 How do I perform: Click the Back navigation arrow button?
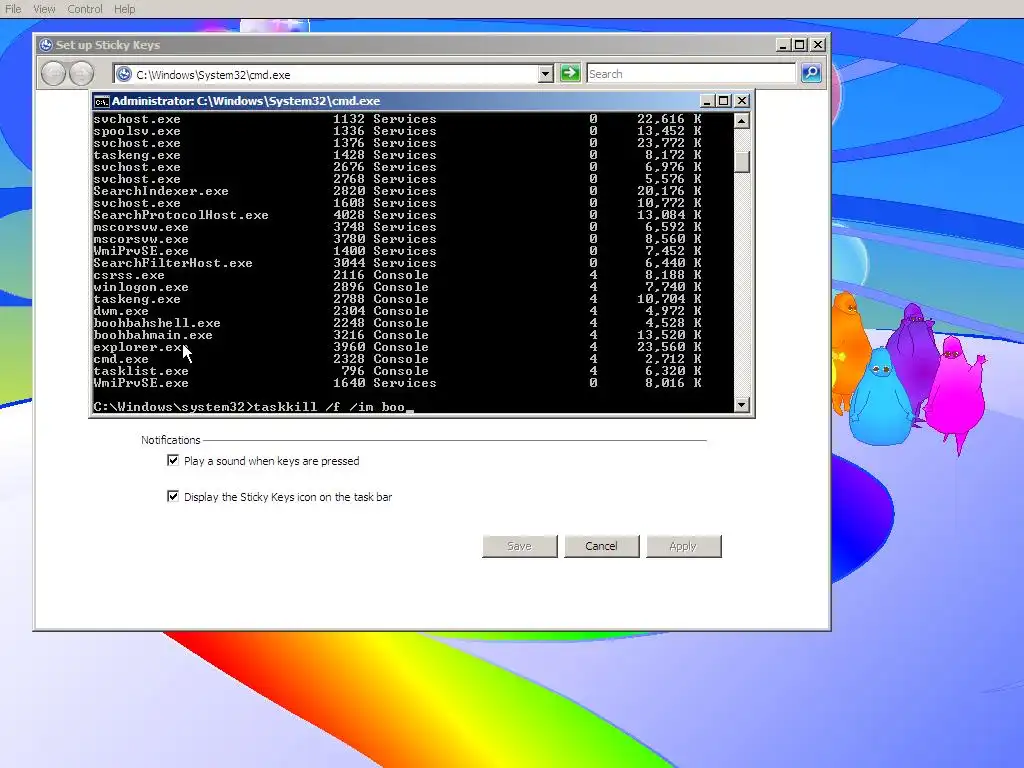click(54, 73)
